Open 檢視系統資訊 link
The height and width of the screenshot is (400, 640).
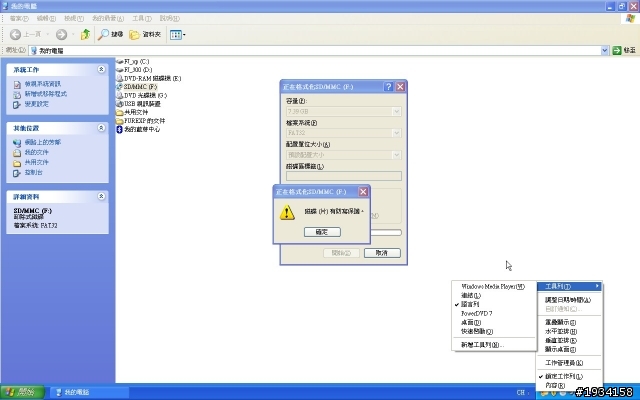pos(42,84)
